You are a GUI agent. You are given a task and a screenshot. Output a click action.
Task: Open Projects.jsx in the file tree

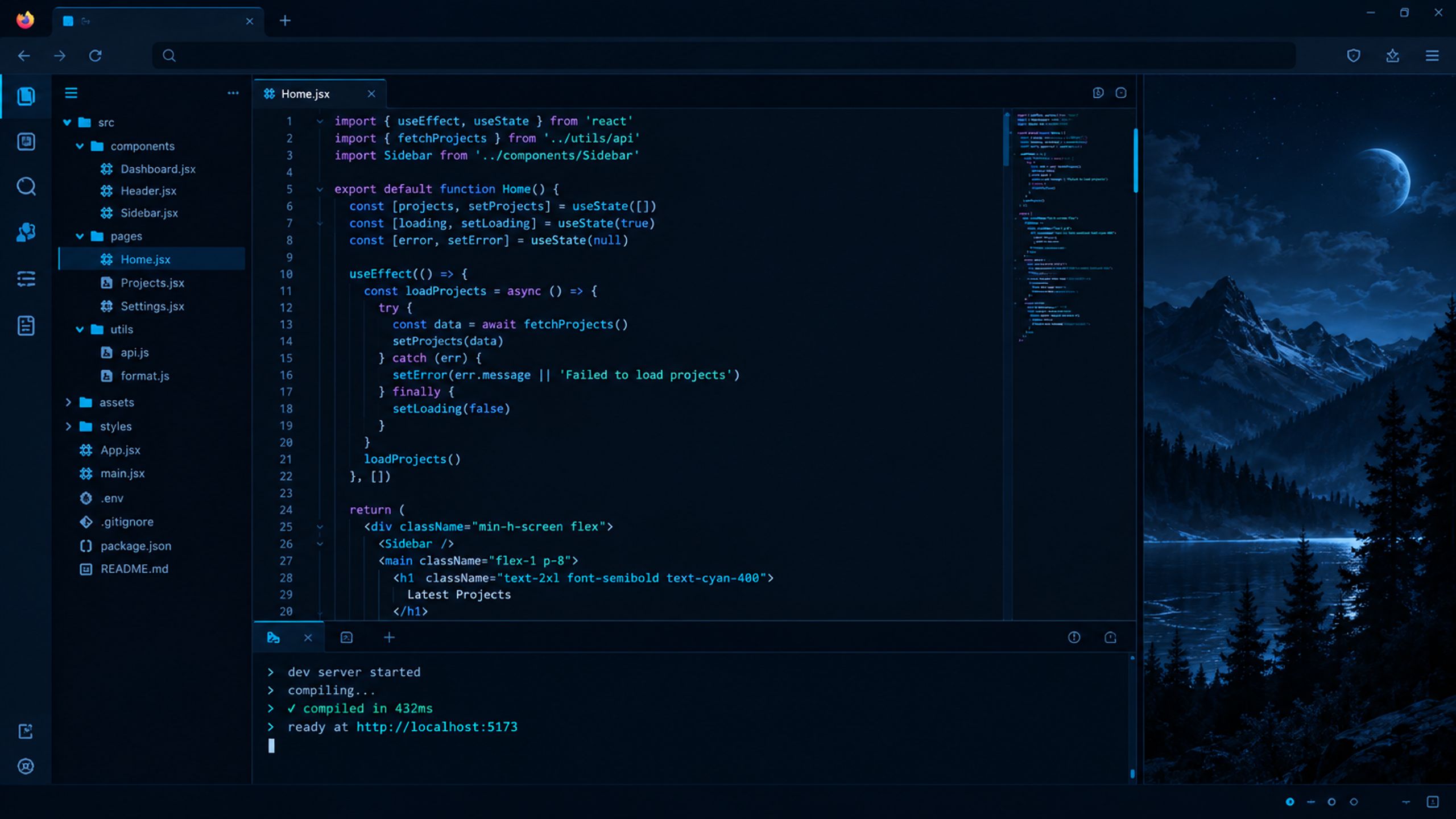(x=152, y=283)
